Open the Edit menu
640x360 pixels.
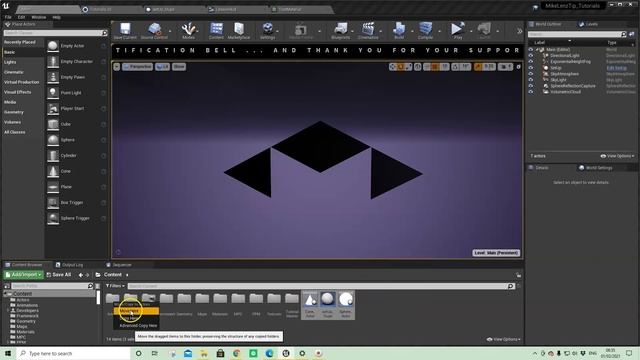[21, 17]
